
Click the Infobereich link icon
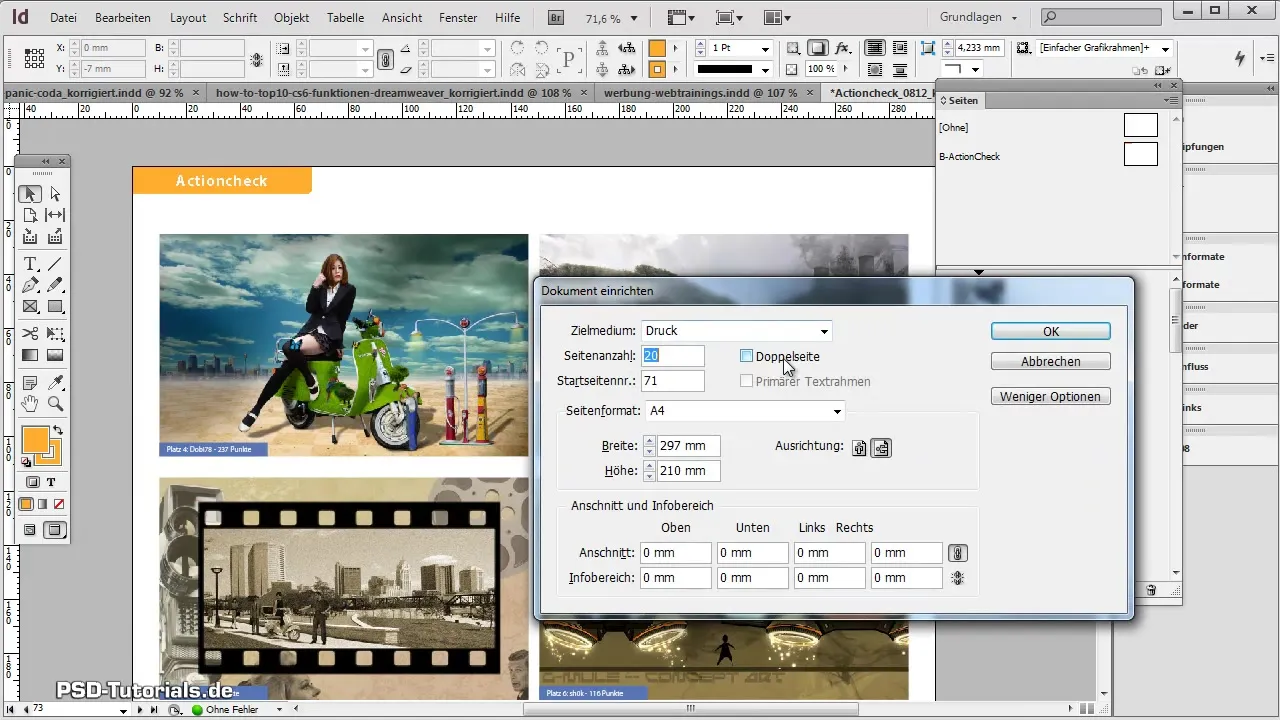click(x=958, y=578)
